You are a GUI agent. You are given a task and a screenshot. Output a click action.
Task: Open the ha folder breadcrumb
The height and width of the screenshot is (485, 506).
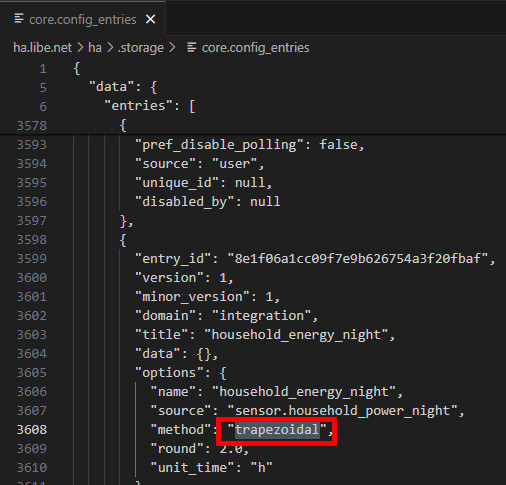(x=95, y=48)
